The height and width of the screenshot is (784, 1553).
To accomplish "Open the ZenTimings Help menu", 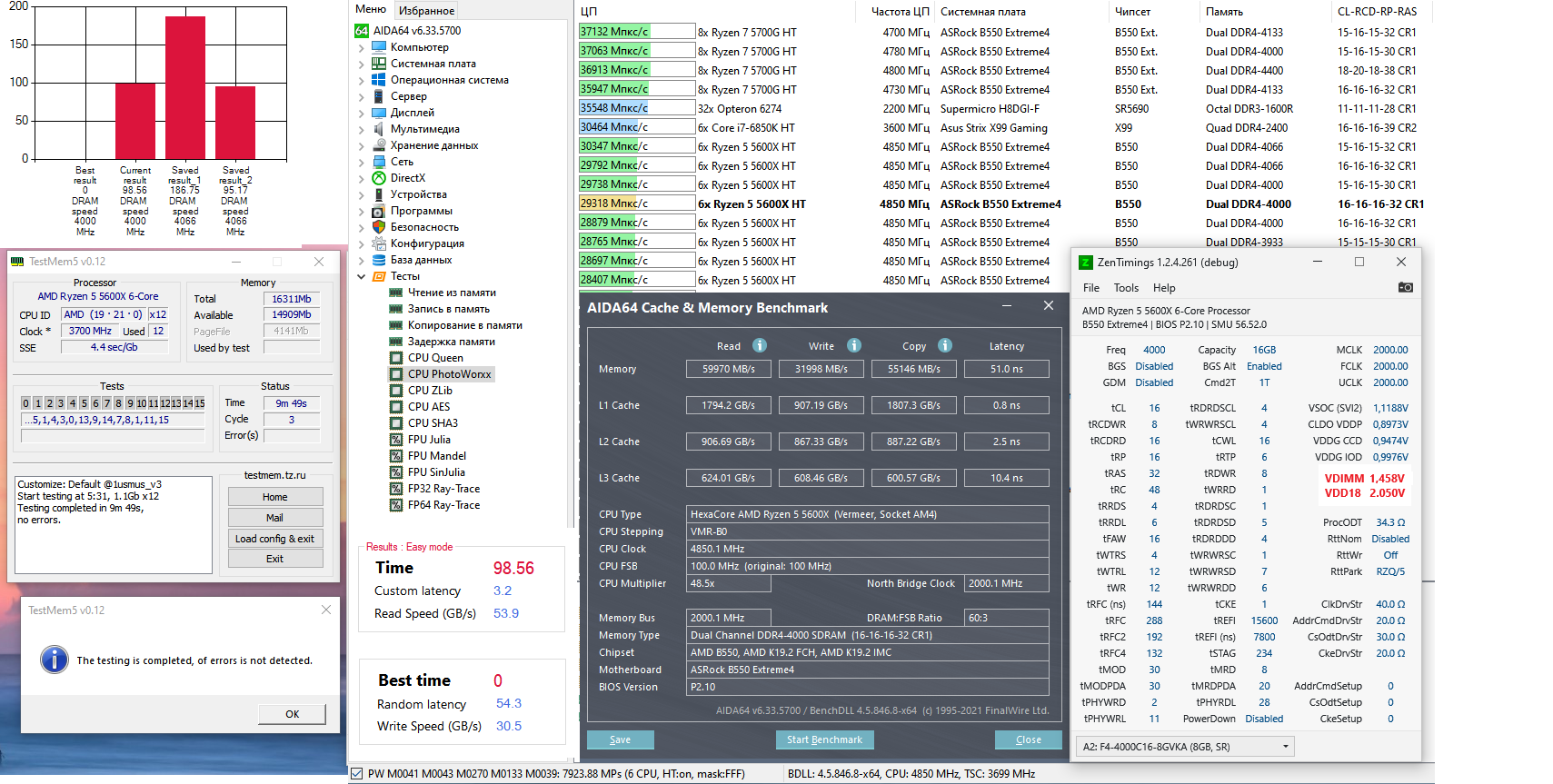I will pos(1164,288).
